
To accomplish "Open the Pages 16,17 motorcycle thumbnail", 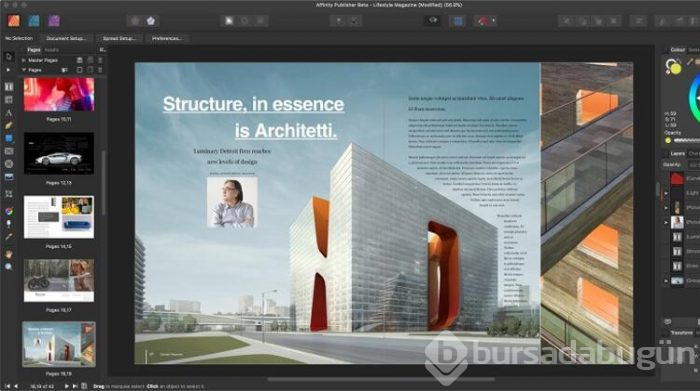I will tap(59, 280).
